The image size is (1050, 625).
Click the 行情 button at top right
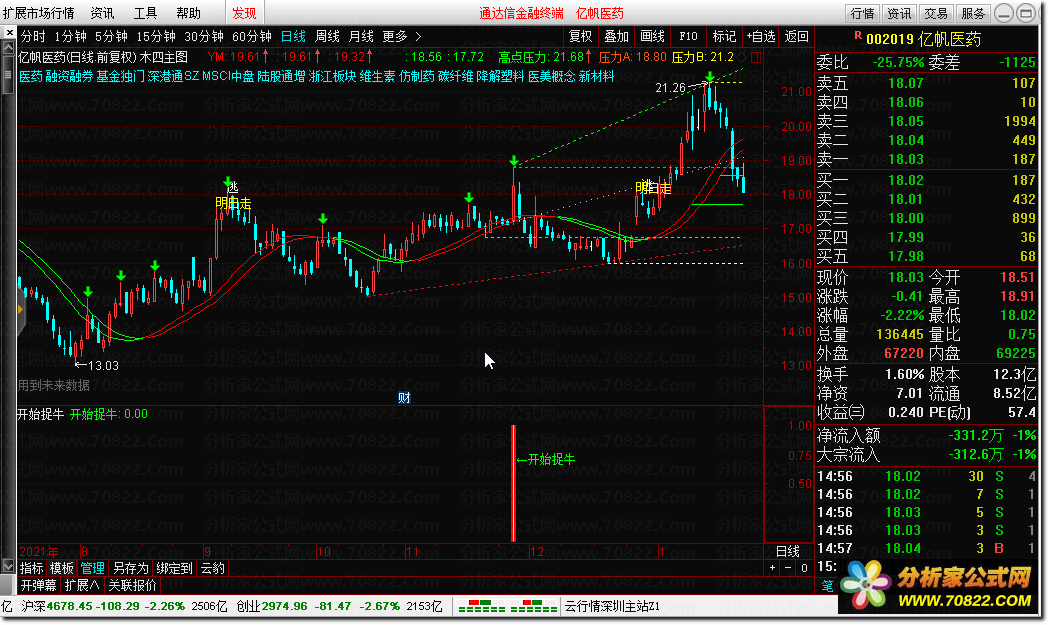(862, 13)
